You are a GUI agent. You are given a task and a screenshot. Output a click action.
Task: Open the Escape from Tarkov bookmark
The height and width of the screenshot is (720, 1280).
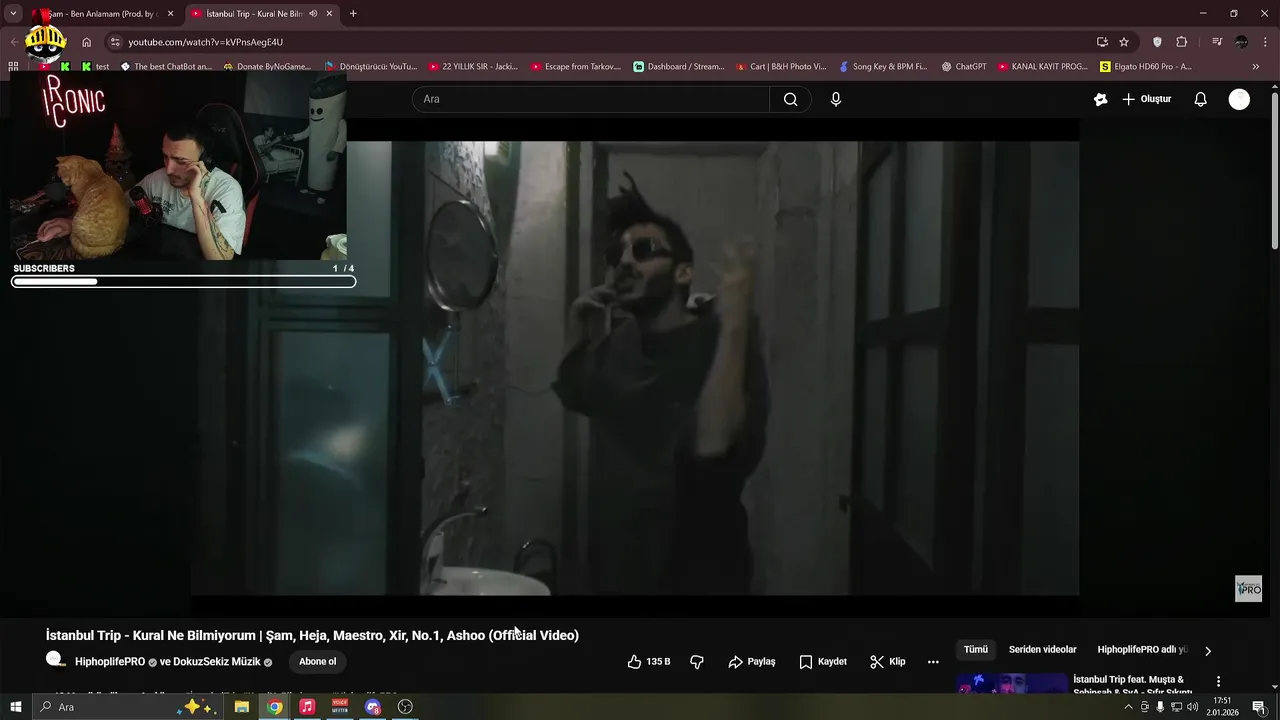click(576, 67)
